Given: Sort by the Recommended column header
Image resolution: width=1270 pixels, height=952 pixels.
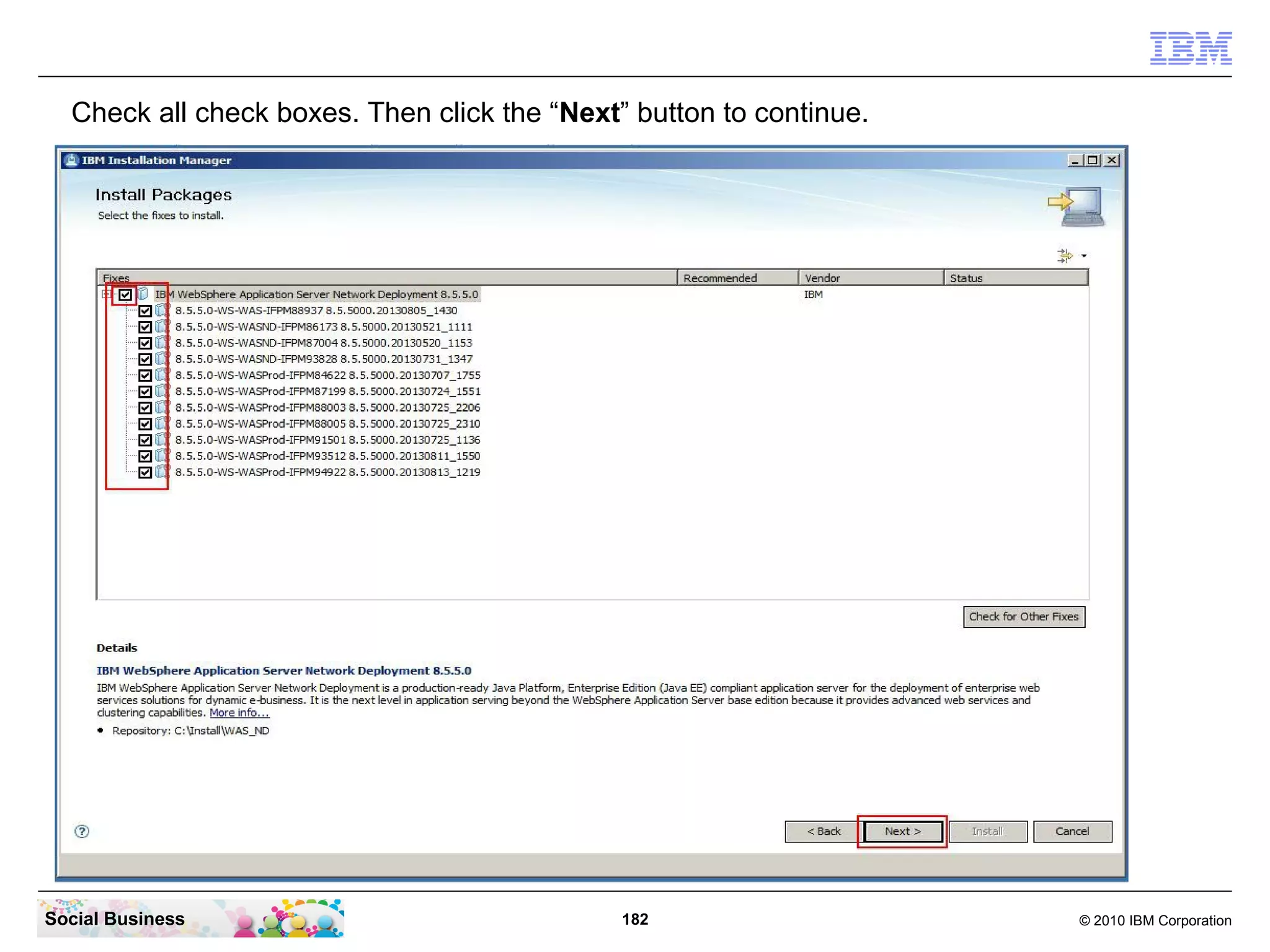Looking at the screenshot, I should coord(738,278).
